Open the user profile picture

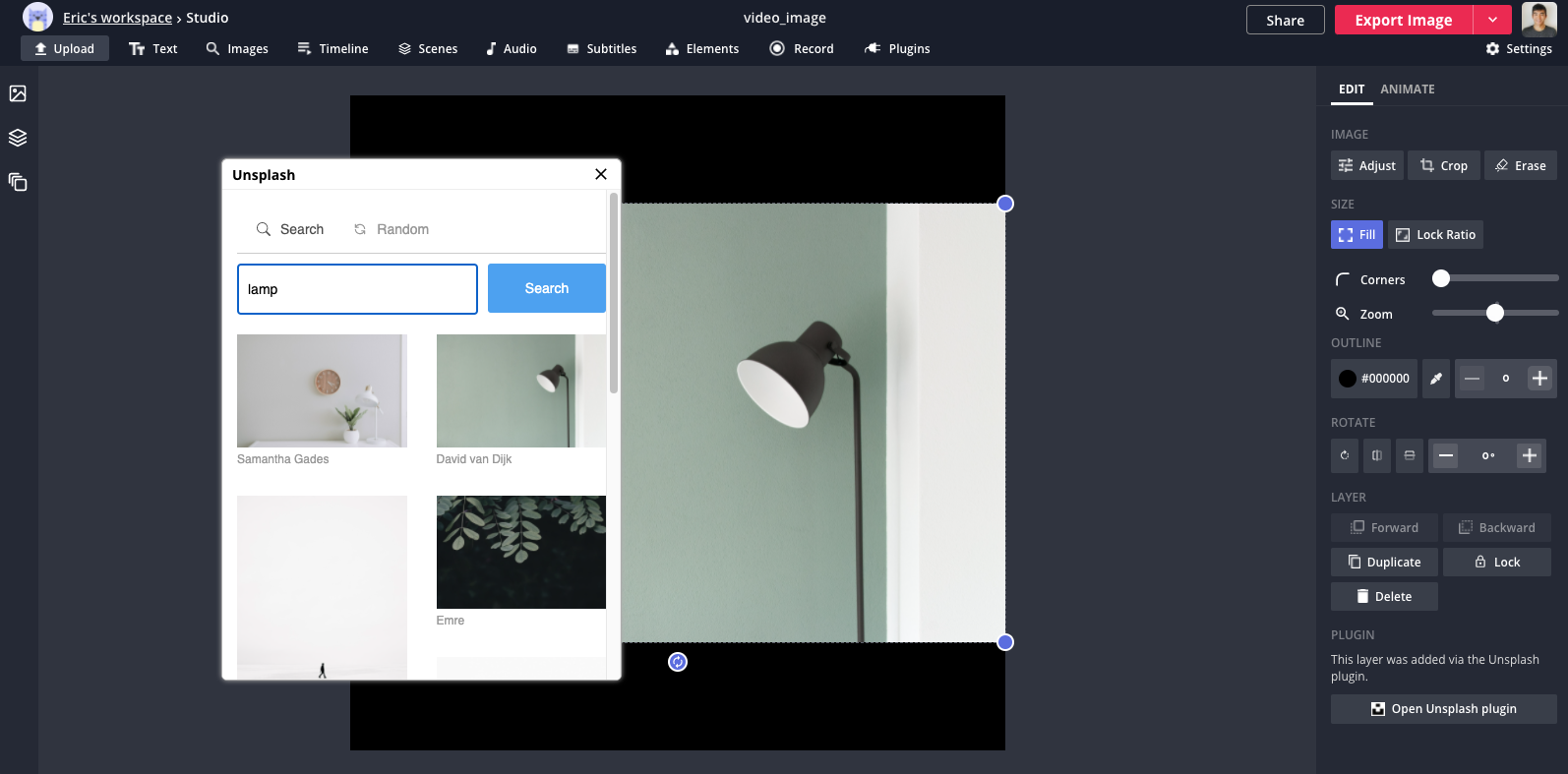[1538, 19]
